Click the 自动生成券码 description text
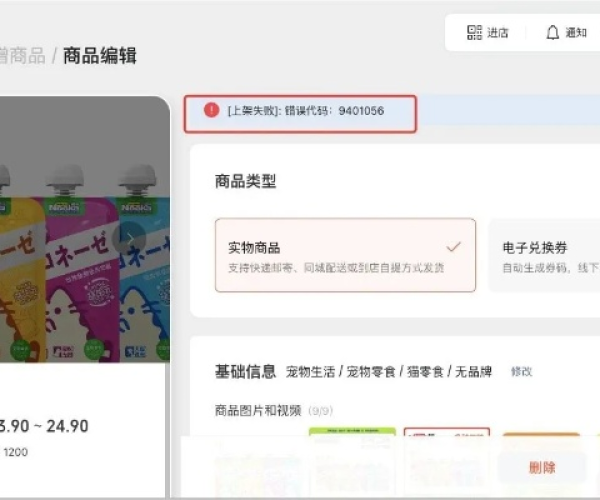This screenshot has height=500, width=600. 551,268
